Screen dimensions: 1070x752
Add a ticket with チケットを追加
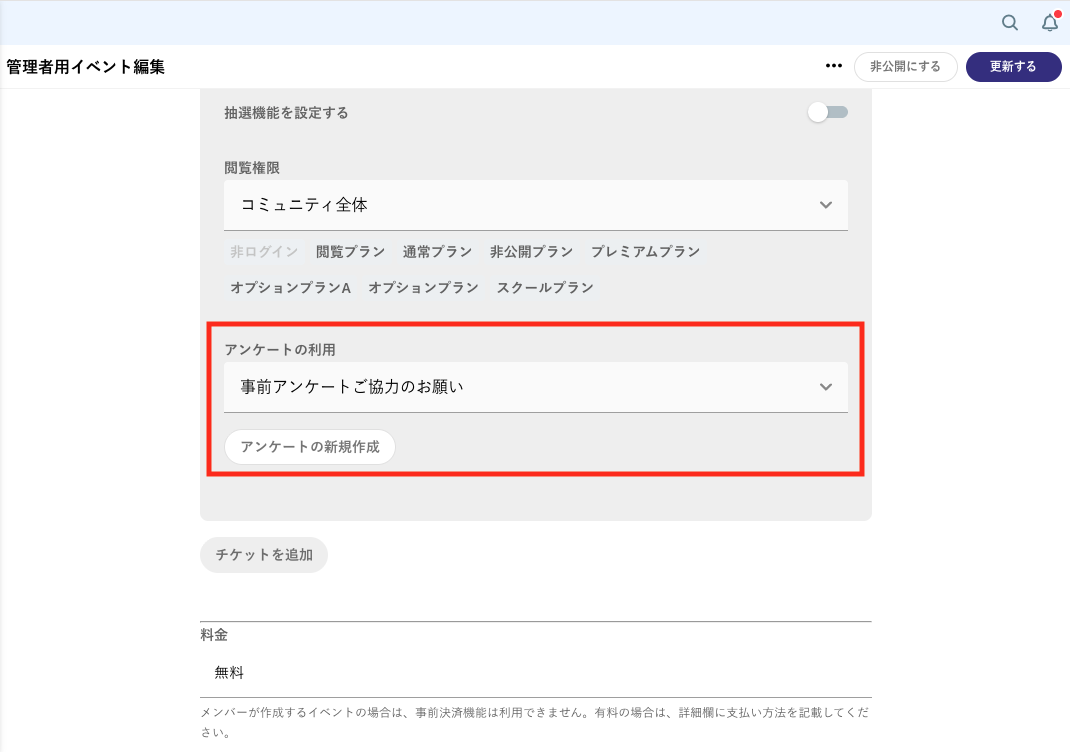(x=264, y=555)
